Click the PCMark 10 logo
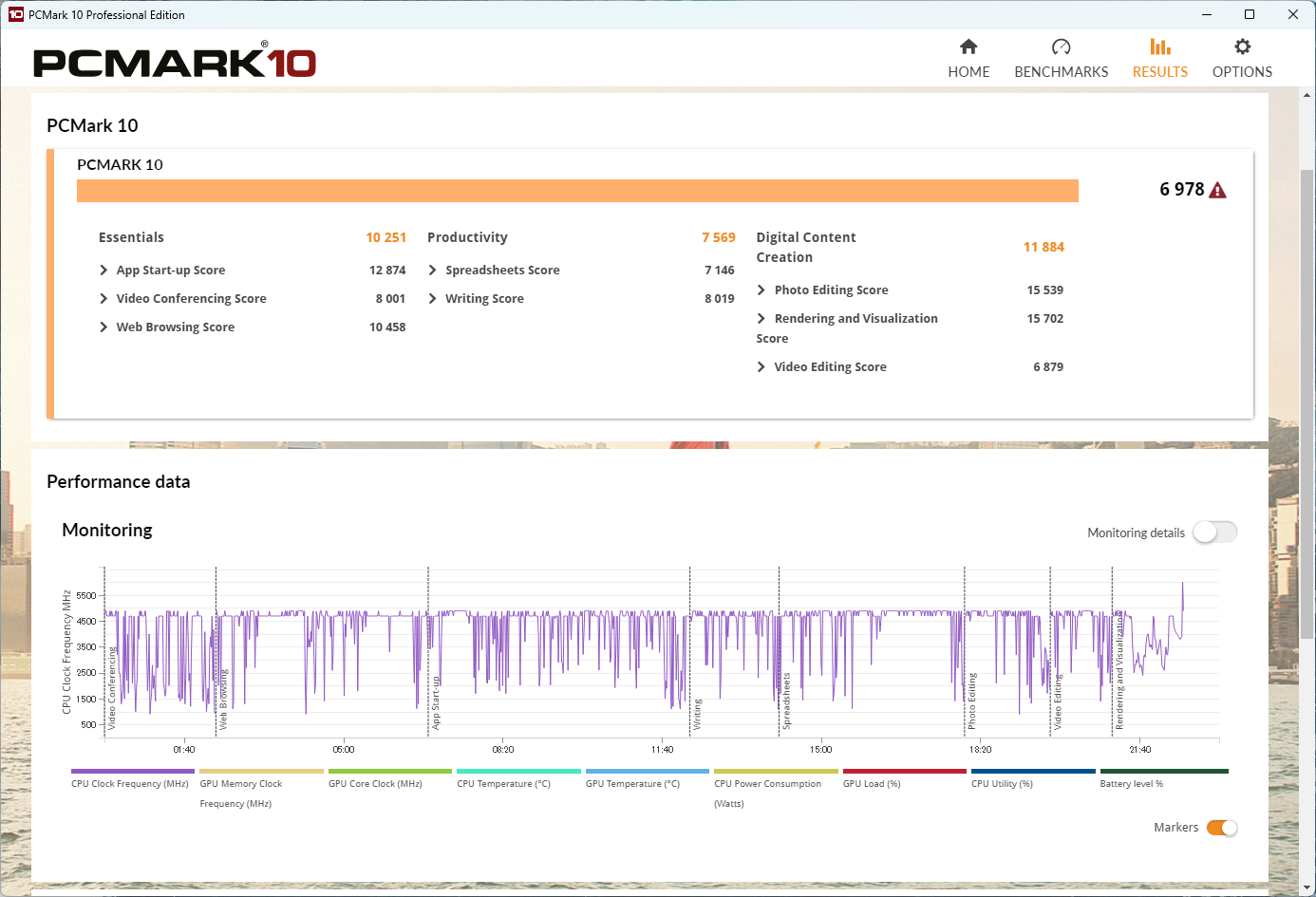This screenshot has height=897, width=1316. [x=175, y=62]
